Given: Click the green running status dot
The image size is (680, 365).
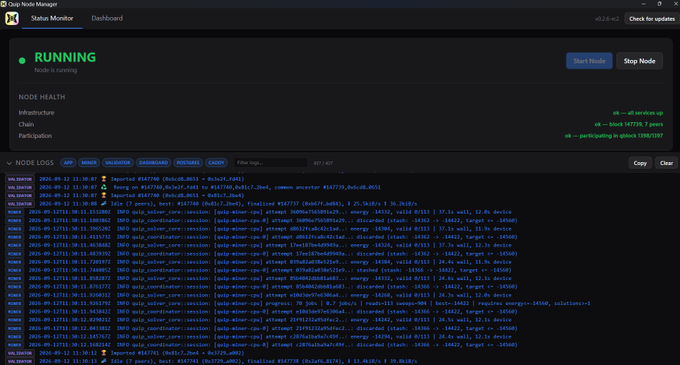Looking at the screenshot, I should click(22, 61).
